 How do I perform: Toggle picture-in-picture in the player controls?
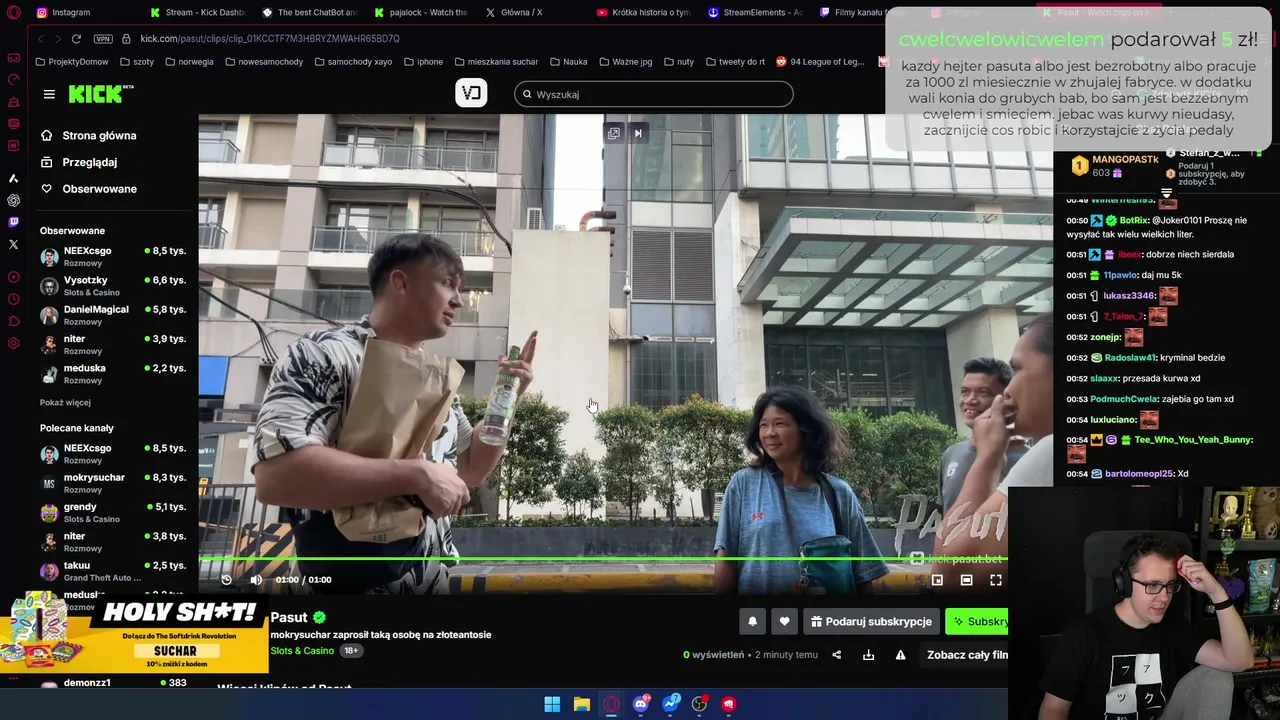coord(937,580)
